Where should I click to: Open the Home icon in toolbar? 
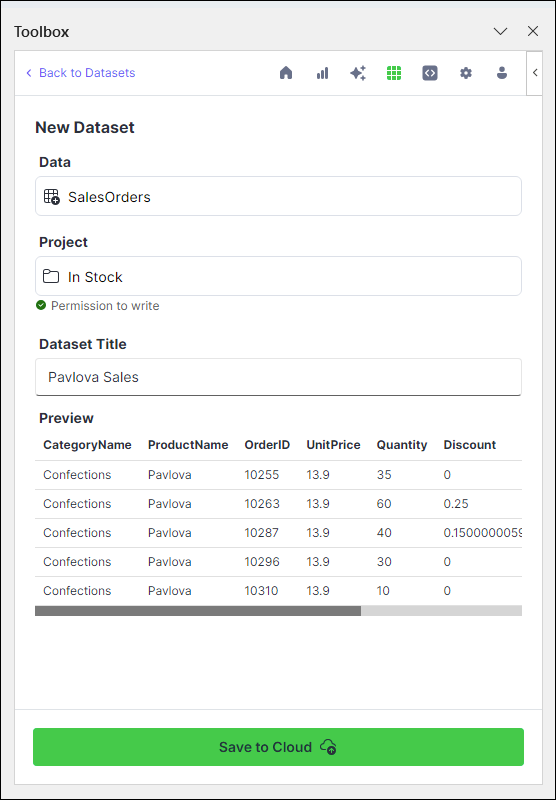point(286,73)
